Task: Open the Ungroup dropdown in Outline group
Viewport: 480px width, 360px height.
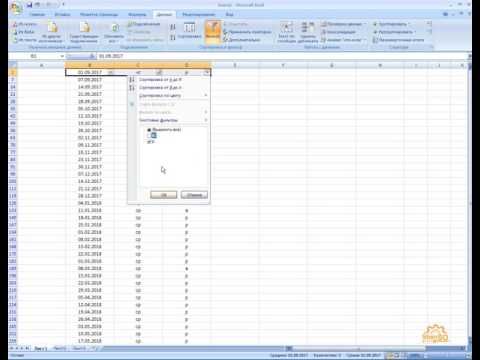Action: pyautogui.click(x=415, y=32)
